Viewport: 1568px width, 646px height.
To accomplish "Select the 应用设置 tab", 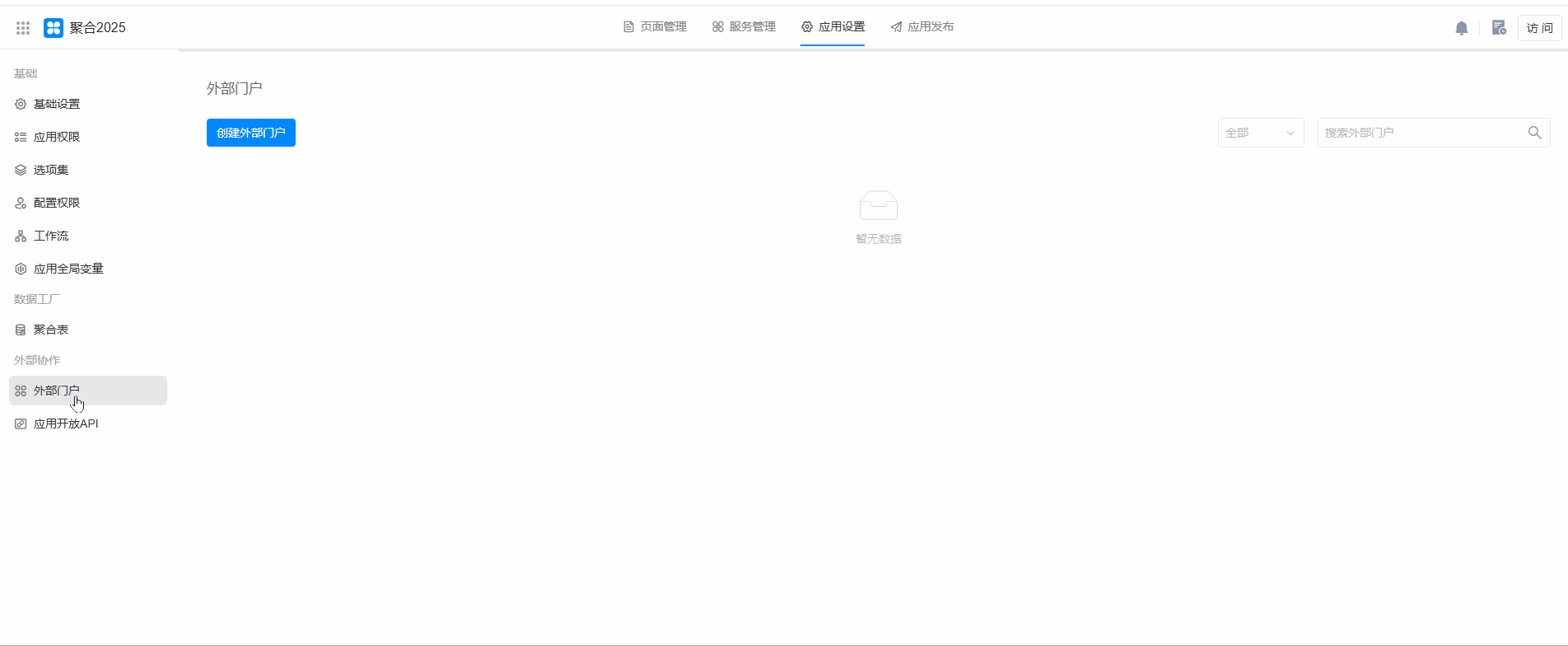I will coord(833,27).
